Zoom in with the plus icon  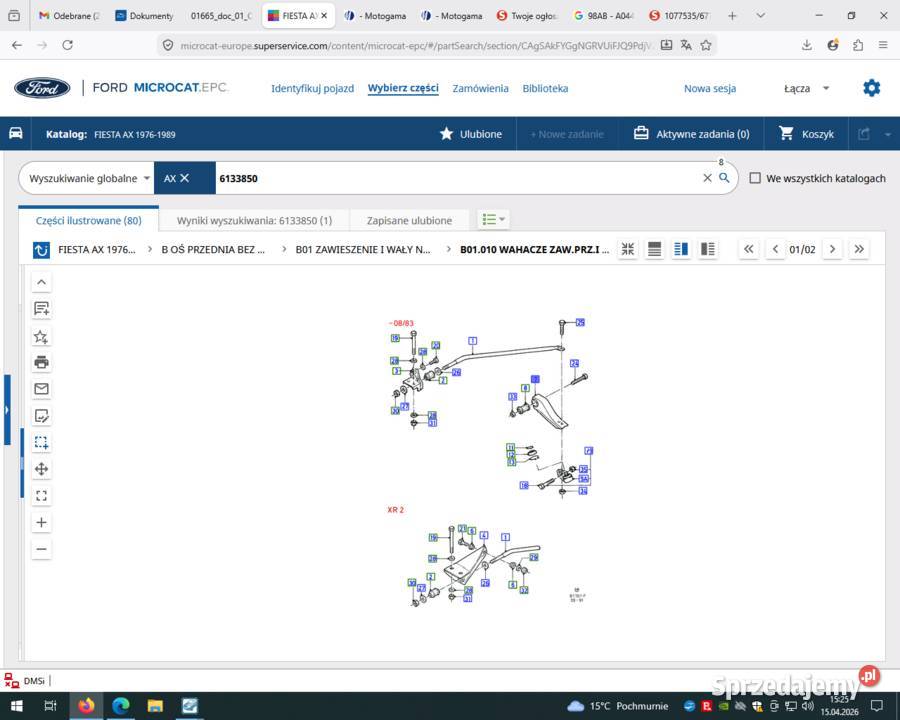click(x=41, y=522)
